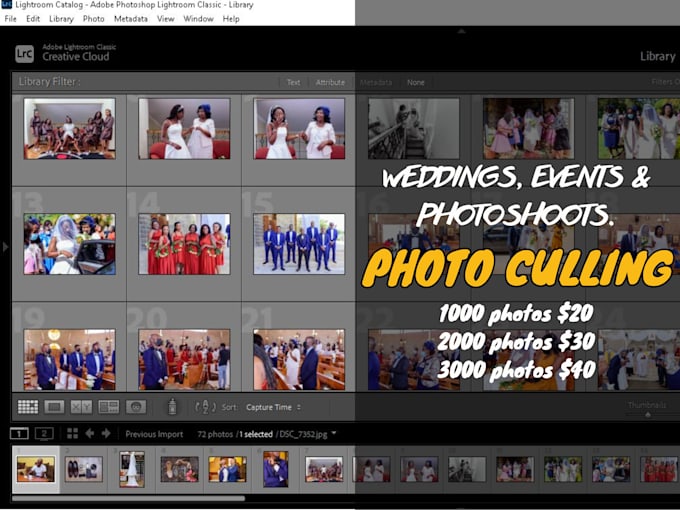The width and height of the screenshot is (680, 510).
Task: Collapse the top panel edge triangle
Action: click(461, 31)
